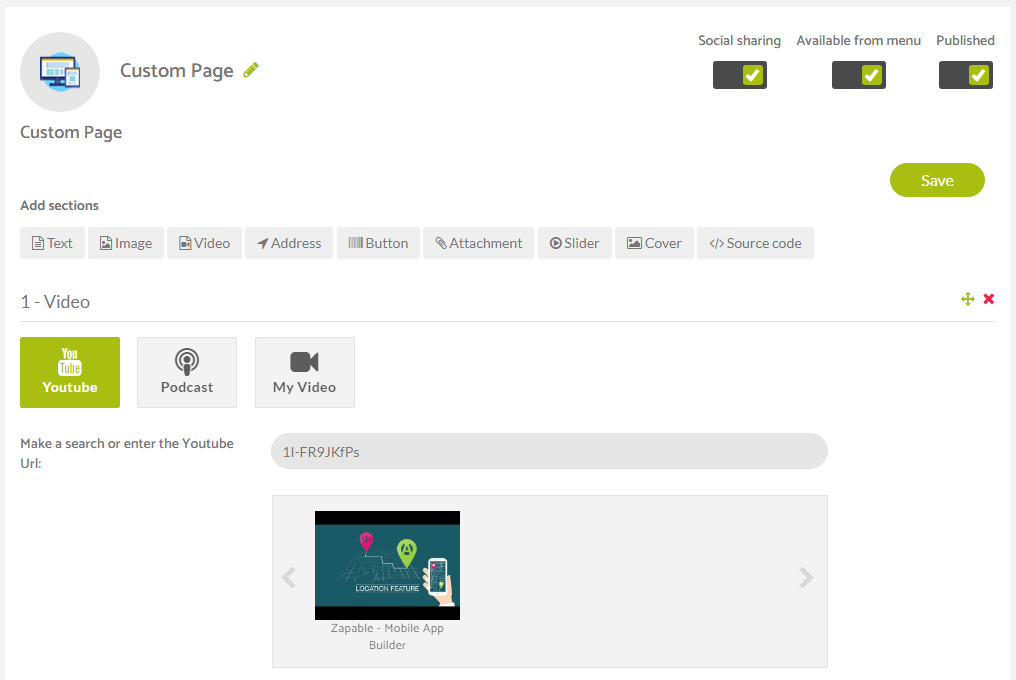Image resolution: width=1016 pixels, height=680 pixels.
Task: Select the Youtube video source
Action: [70, 372]
